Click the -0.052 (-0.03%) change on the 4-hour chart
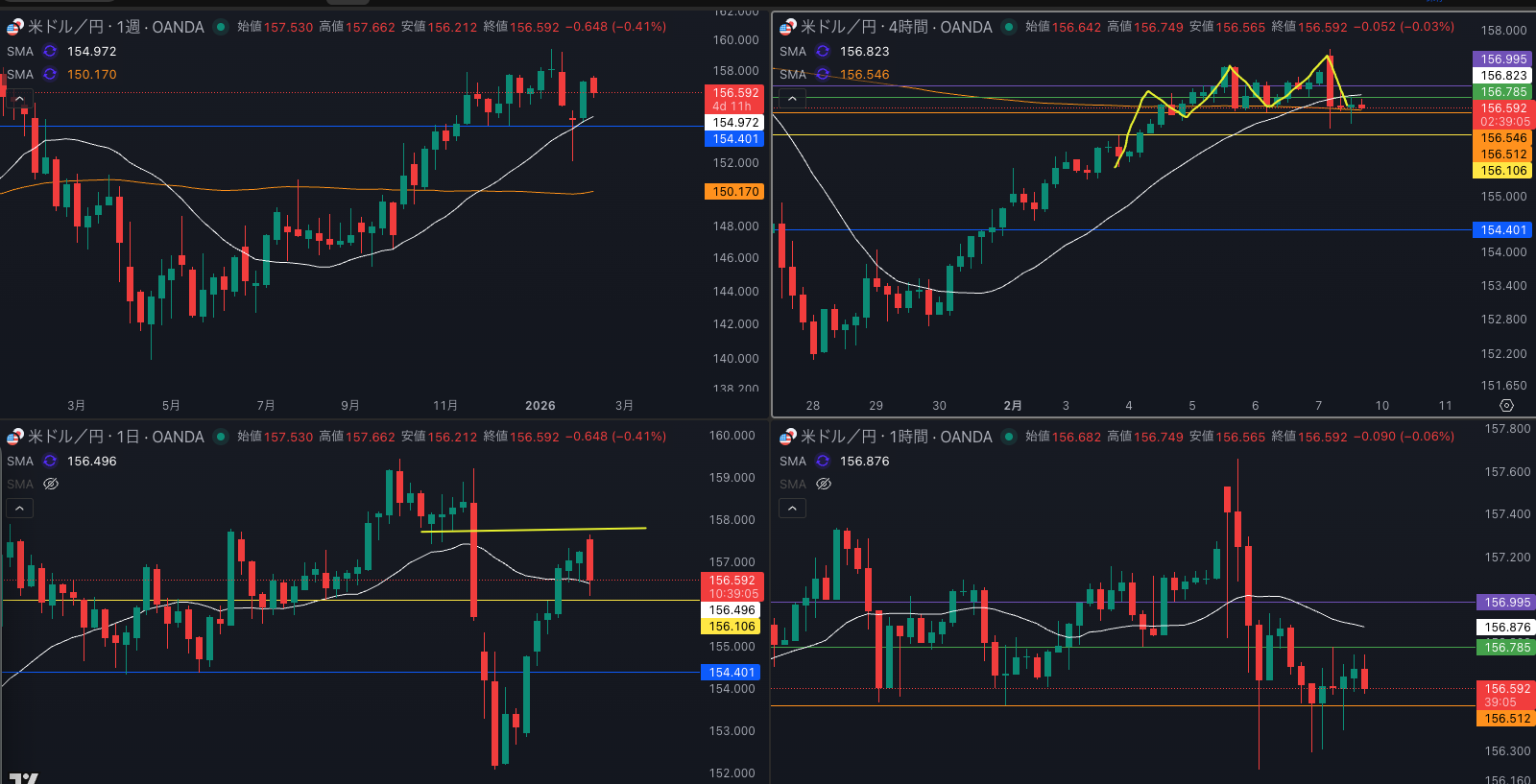The height and width of the screenshot is (784, 1536). click(1404, 27)
